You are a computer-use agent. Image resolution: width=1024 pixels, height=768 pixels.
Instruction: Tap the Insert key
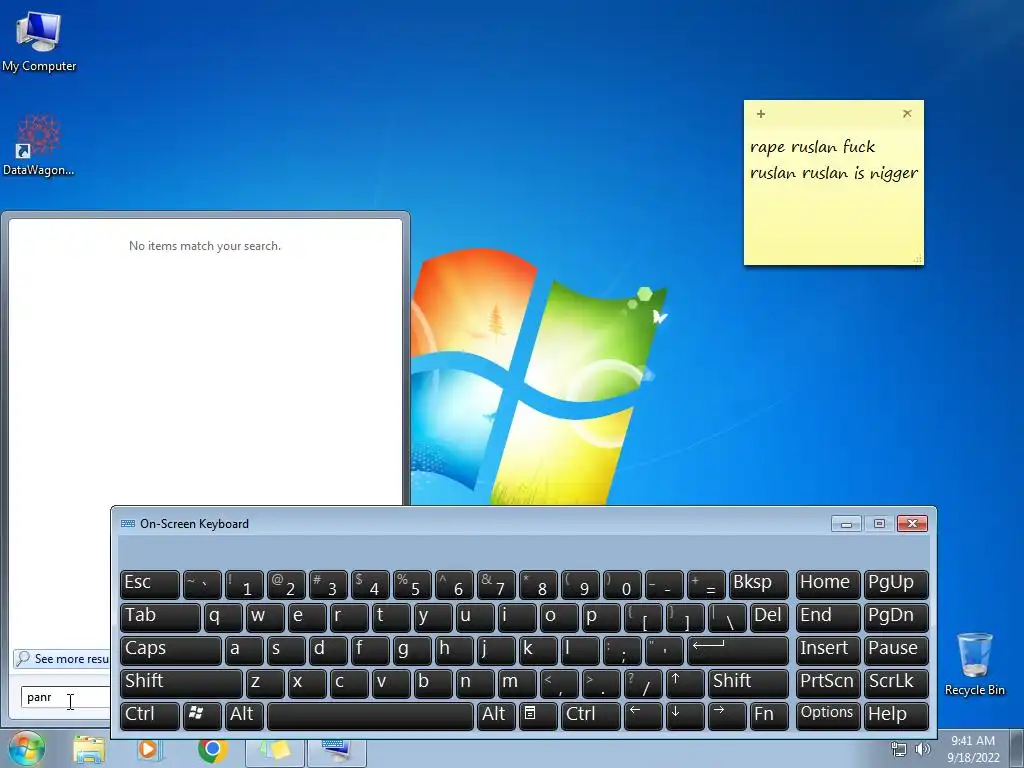point(827,650)
